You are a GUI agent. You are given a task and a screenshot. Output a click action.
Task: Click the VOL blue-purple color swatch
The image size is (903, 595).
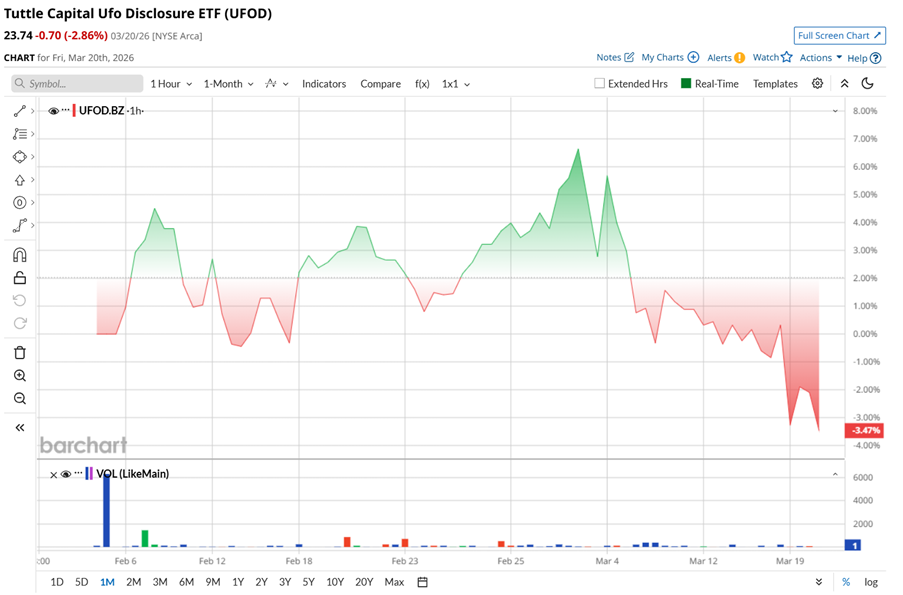pyautogui.click(x=89, y=473)
